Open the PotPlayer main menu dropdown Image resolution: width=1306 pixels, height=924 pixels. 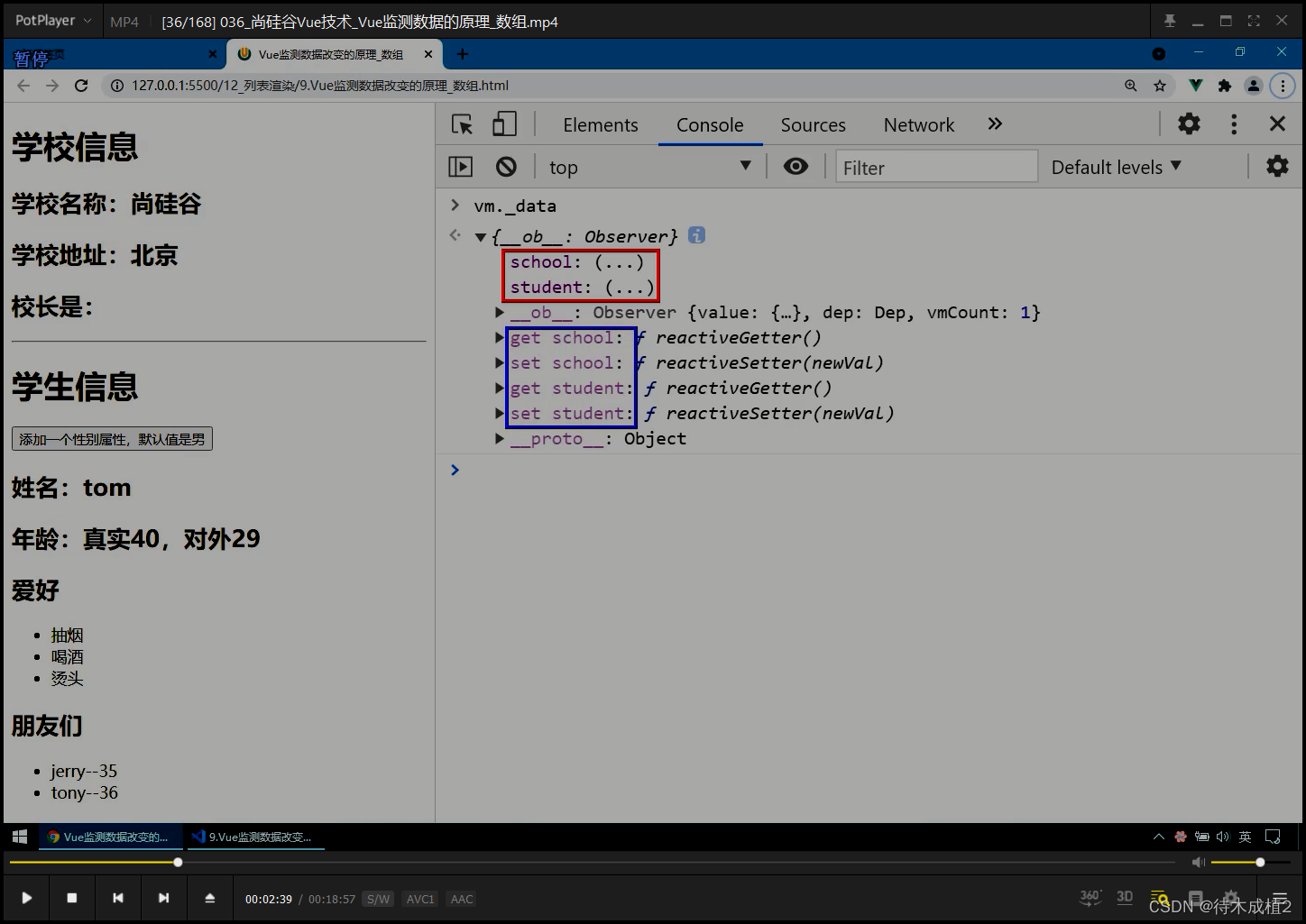coord(53,21)
